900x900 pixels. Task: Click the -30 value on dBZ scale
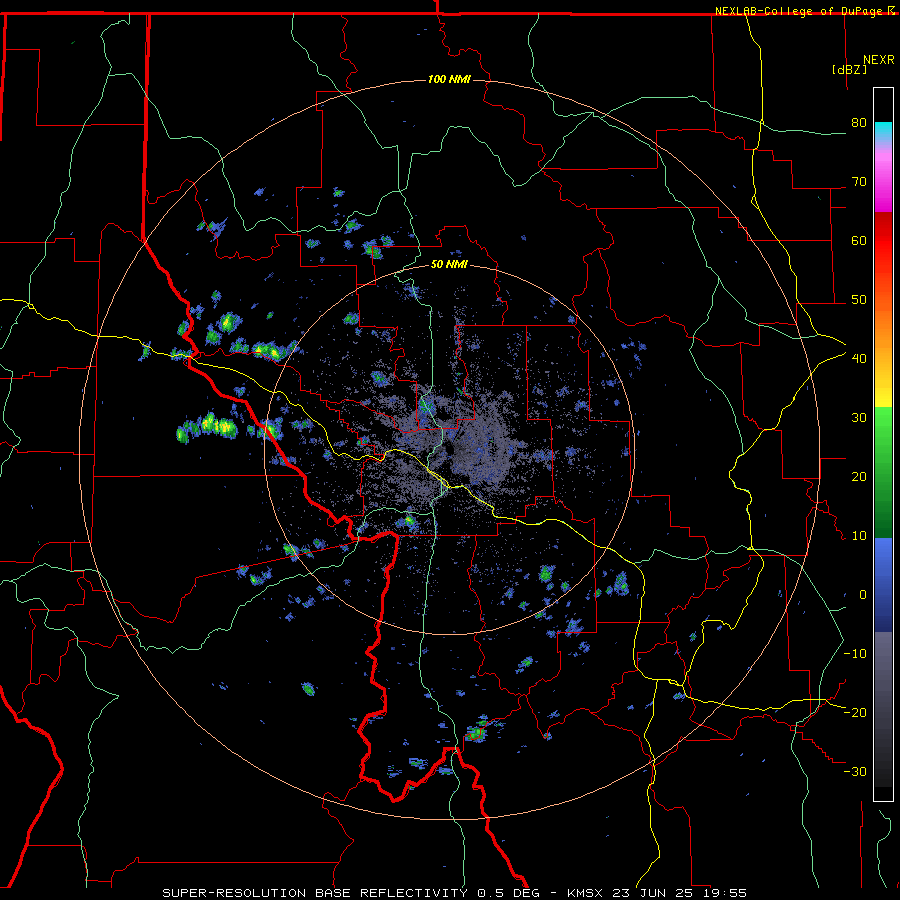pos(855,772)
